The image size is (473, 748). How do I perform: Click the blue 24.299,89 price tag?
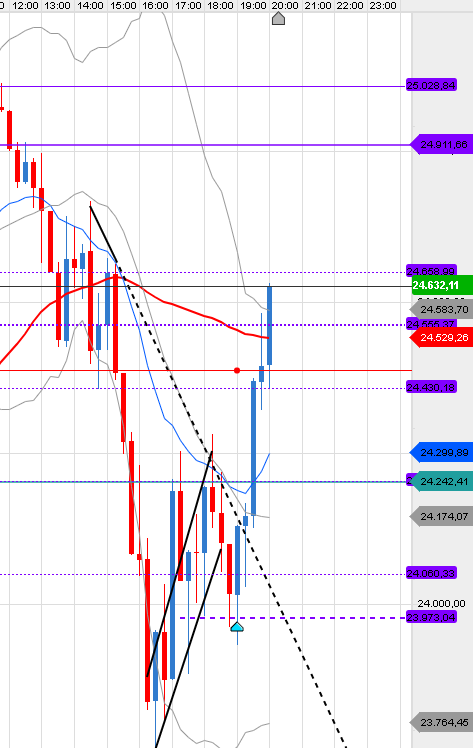pos(442,452)
